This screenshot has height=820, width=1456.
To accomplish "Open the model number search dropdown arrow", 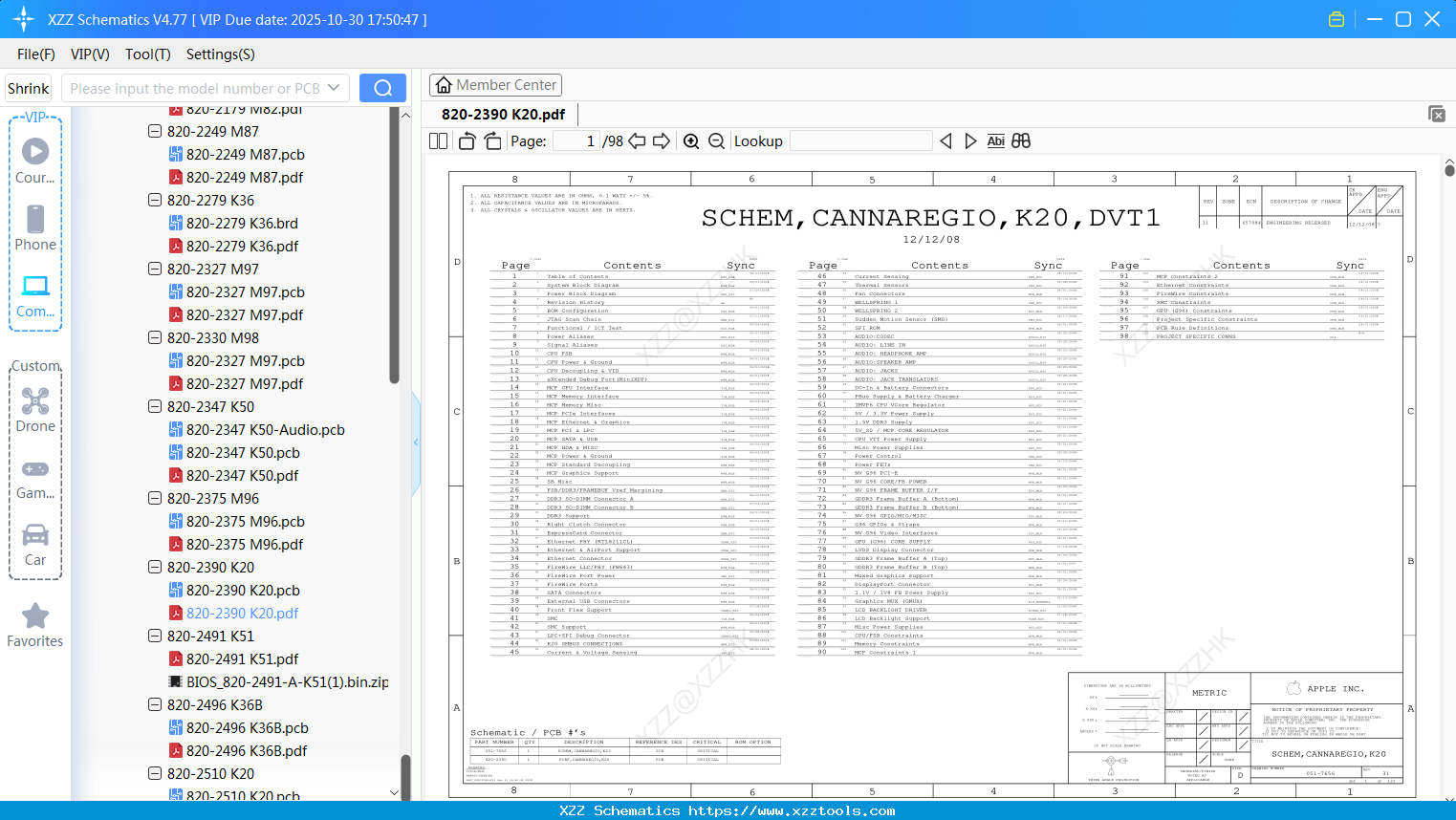I will [x=334, y=88].
